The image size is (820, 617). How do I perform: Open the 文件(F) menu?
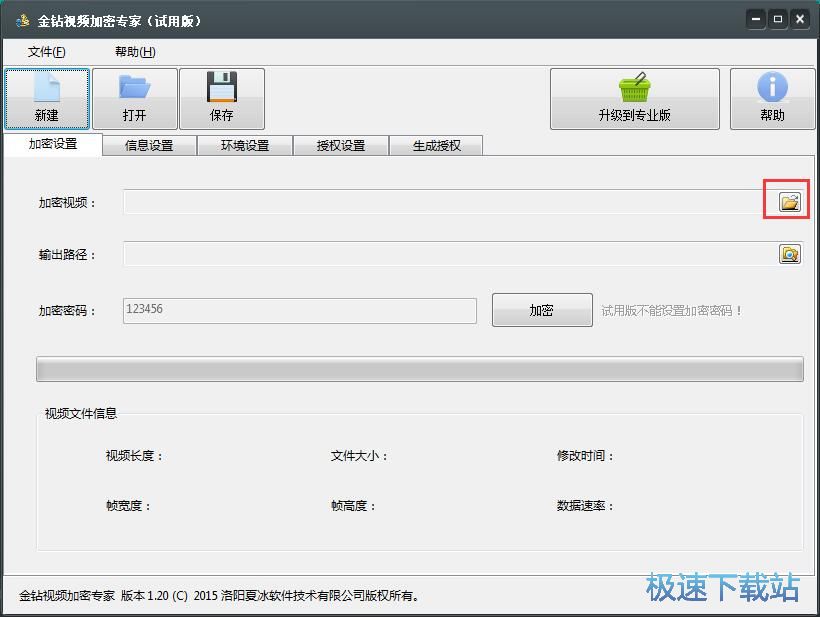47,52
